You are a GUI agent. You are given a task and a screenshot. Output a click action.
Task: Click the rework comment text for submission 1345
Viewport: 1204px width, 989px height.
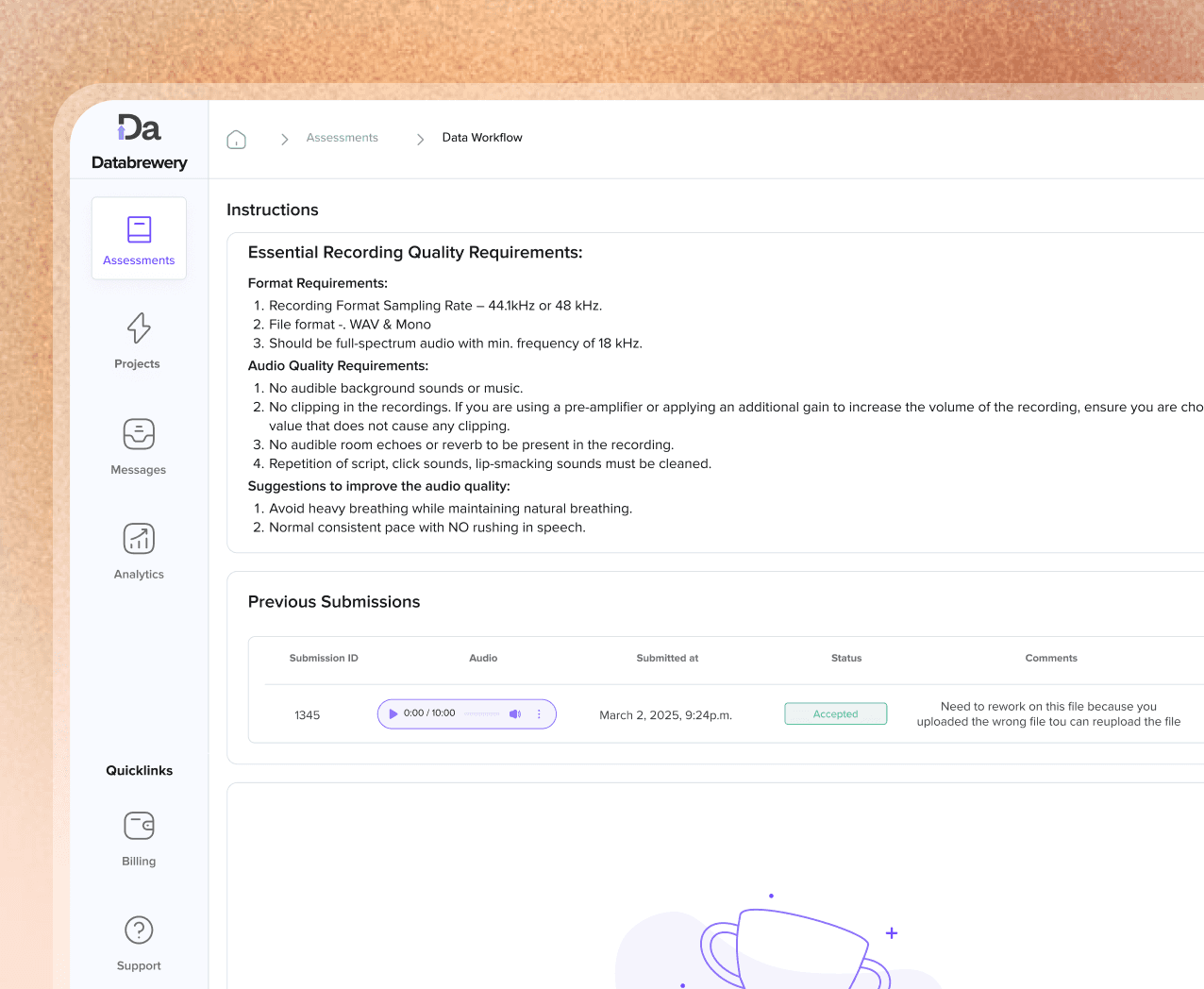pos(1048,714)
